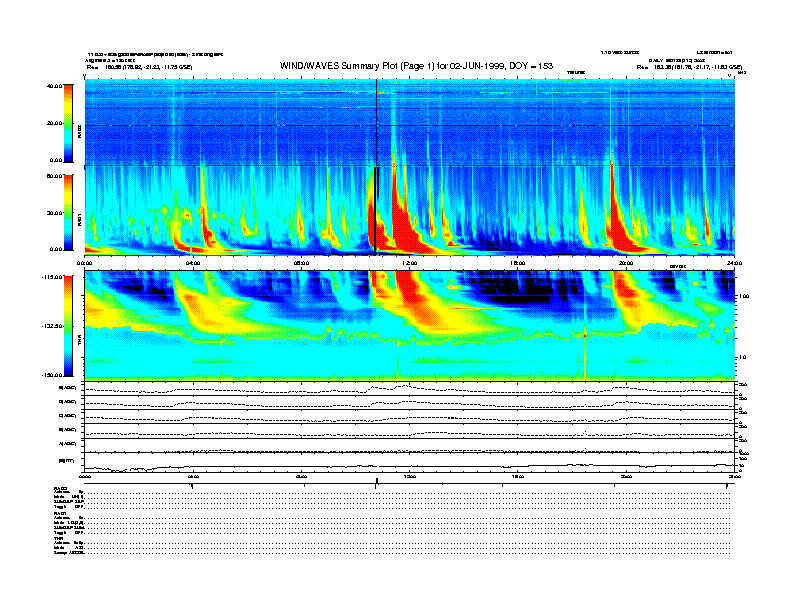Click the 20:00 tick label beneath the line plots
The height and width of the screenshot is (612, 792).
click(626, 476)
